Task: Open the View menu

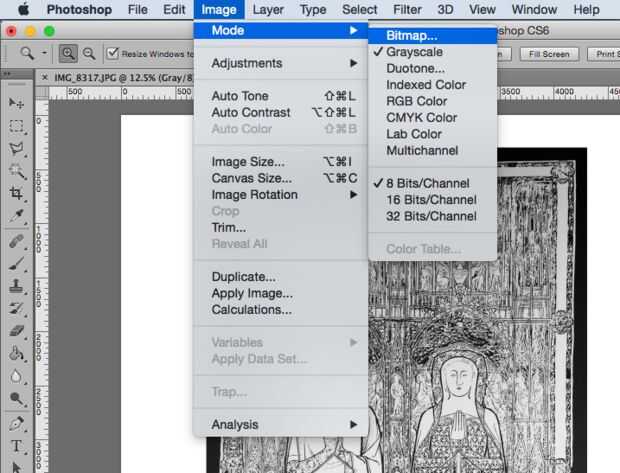Action: 482,9
